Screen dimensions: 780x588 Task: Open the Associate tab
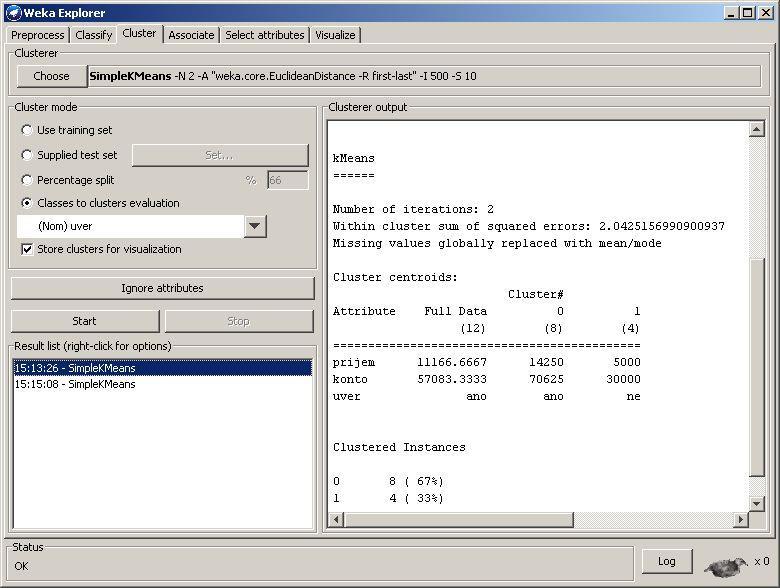[192, 35]
